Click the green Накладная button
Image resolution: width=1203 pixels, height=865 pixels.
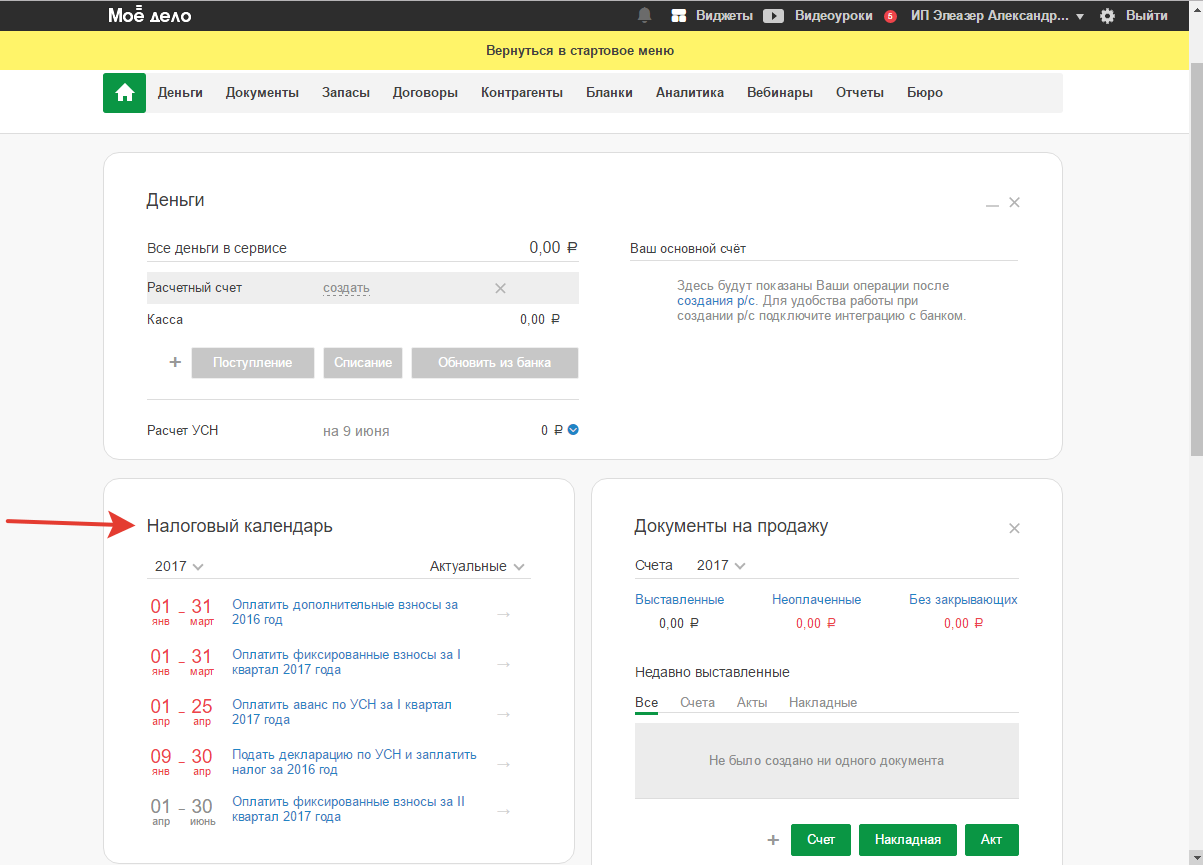[907, 839]
